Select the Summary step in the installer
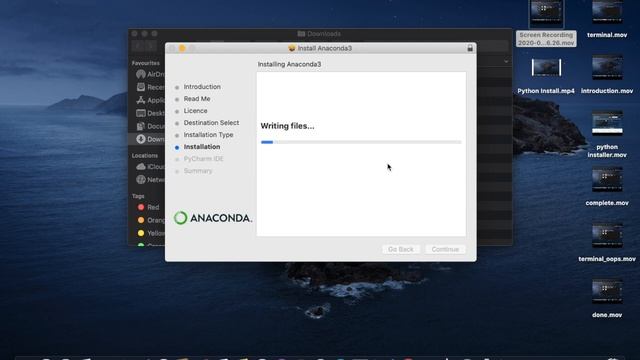Image resolution: width=640 pixels, height=360 pixels. coord(198,171)
